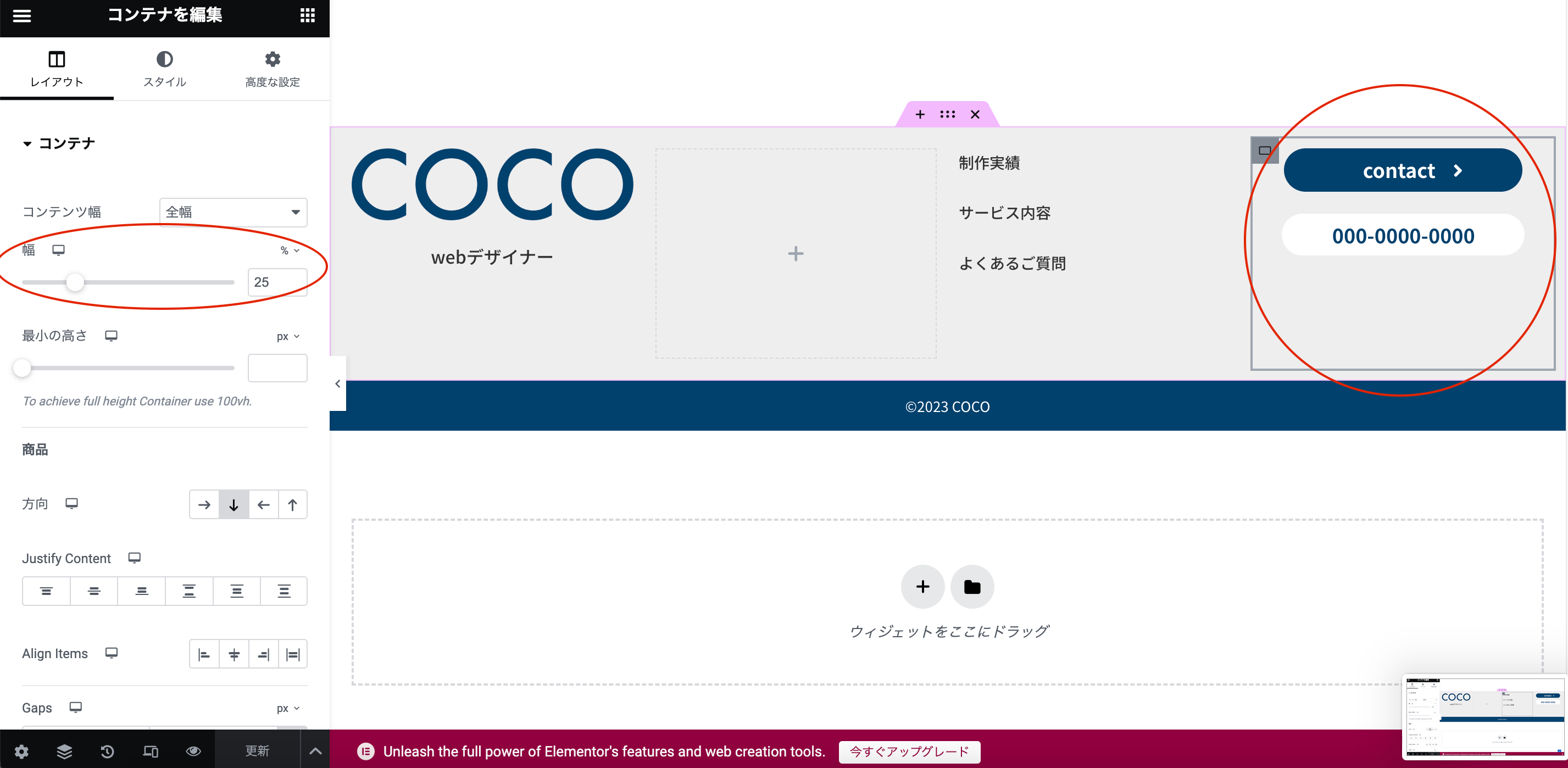Open revision history icon
This screenshot has height=768, width=1568.
coord(107,751)
